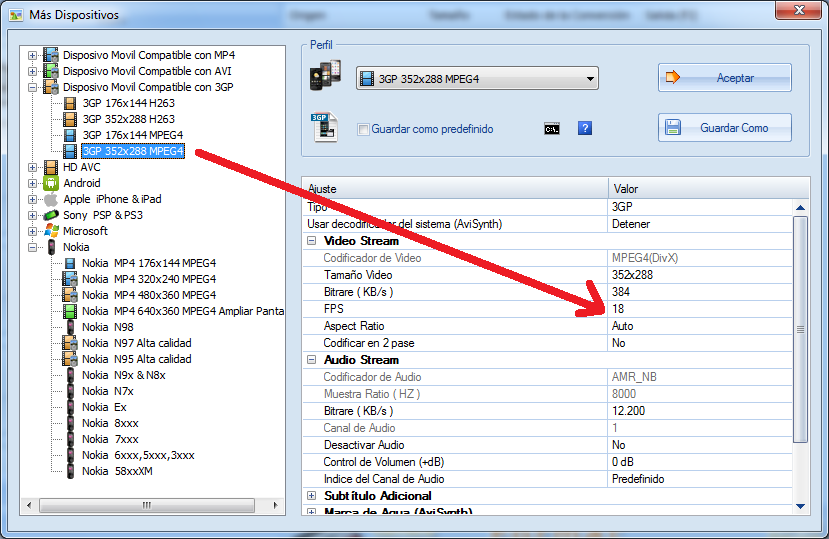Click the Microsoft Windows flag icon
Screen dimensions: 829x539
tap(51, 231)
